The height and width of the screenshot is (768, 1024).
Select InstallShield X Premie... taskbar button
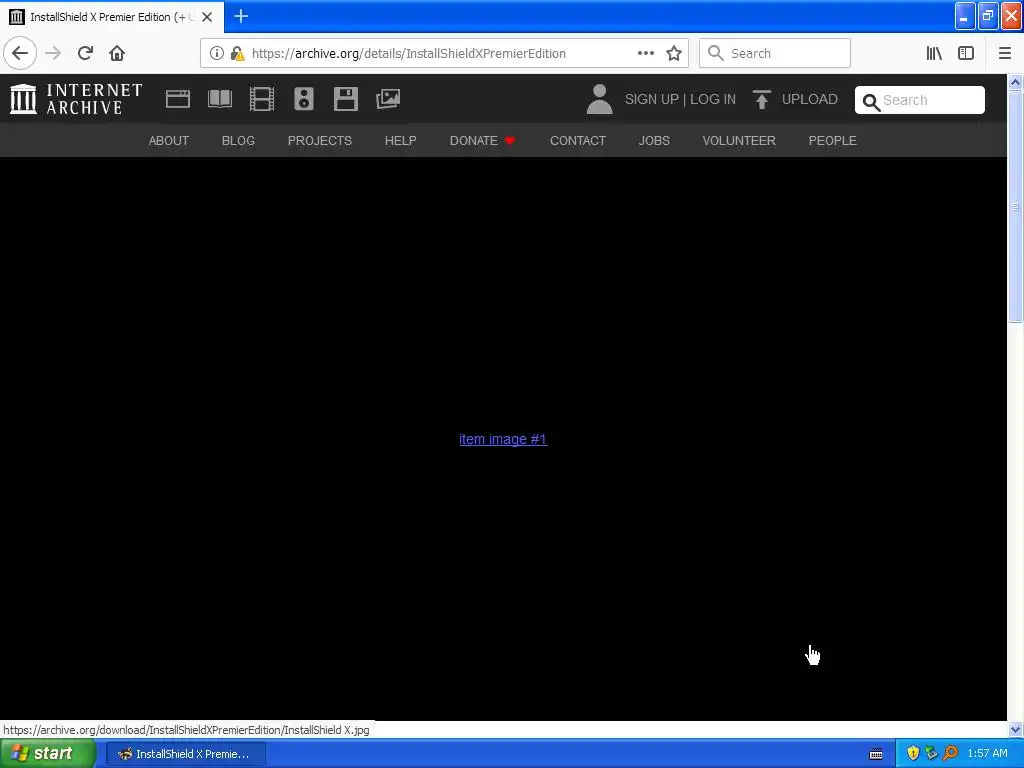(185, 754)
